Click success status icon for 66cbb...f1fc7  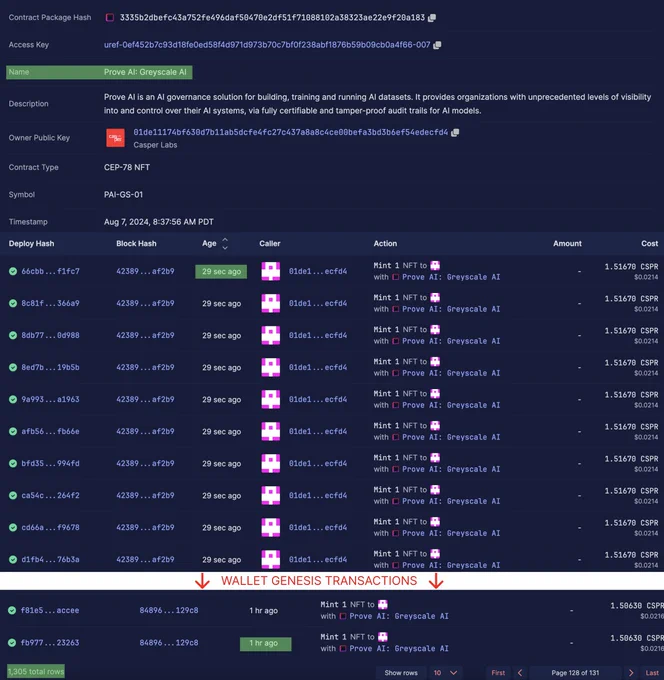point(13,271)
